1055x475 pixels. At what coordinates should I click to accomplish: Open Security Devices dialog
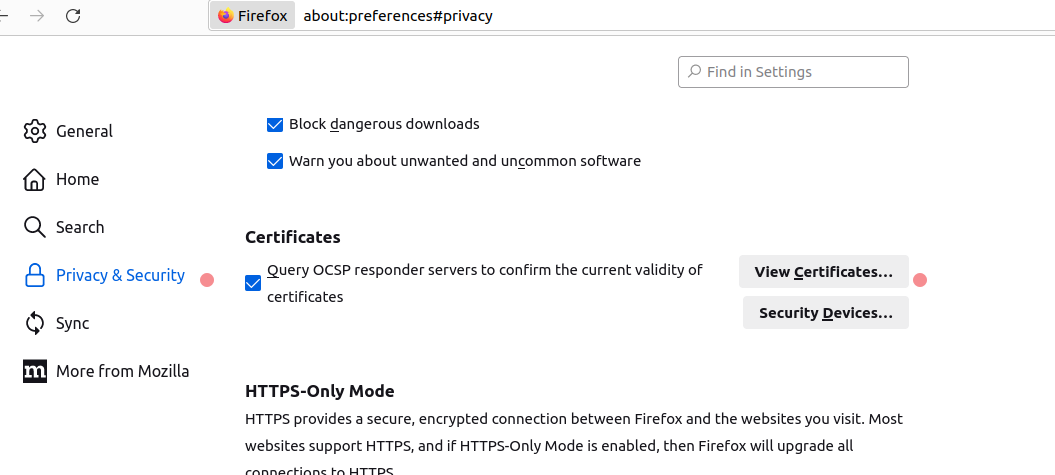(x=825, y=313)
